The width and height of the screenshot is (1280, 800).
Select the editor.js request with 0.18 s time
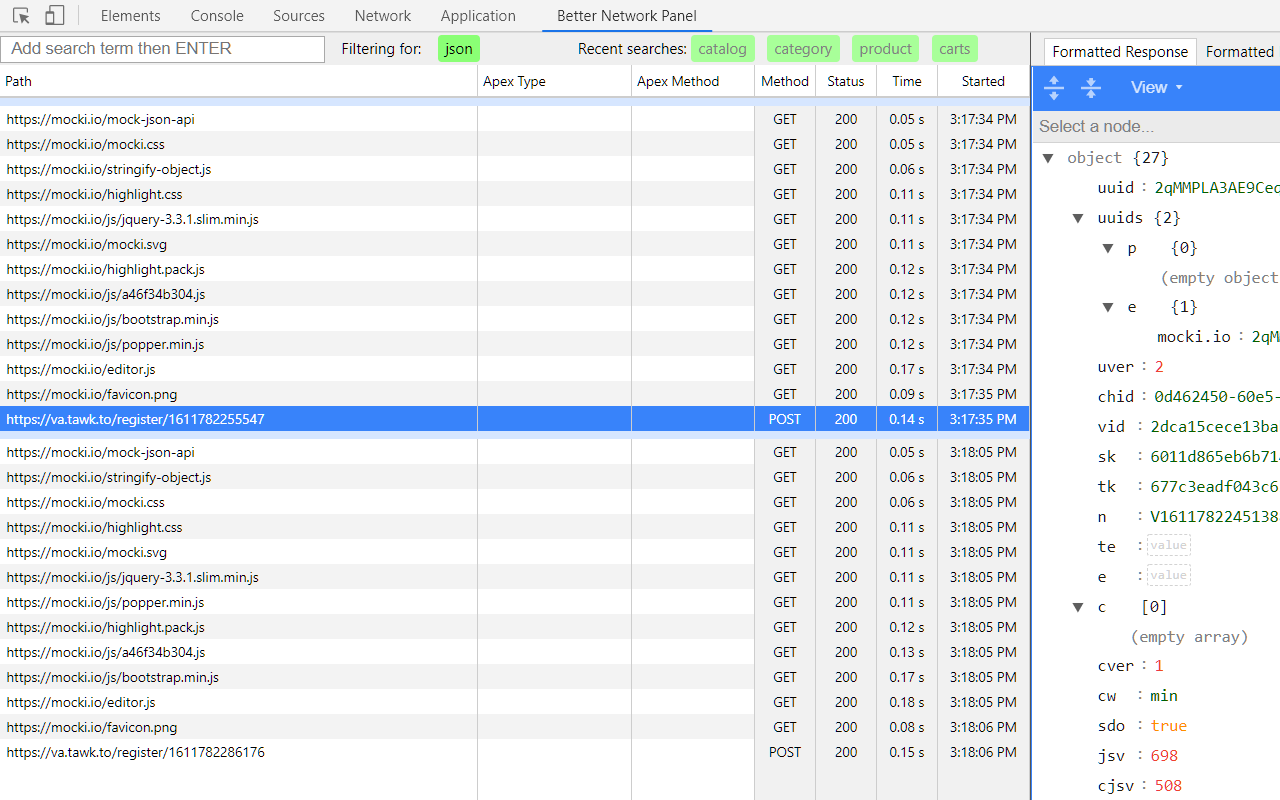tap(515, 702)
